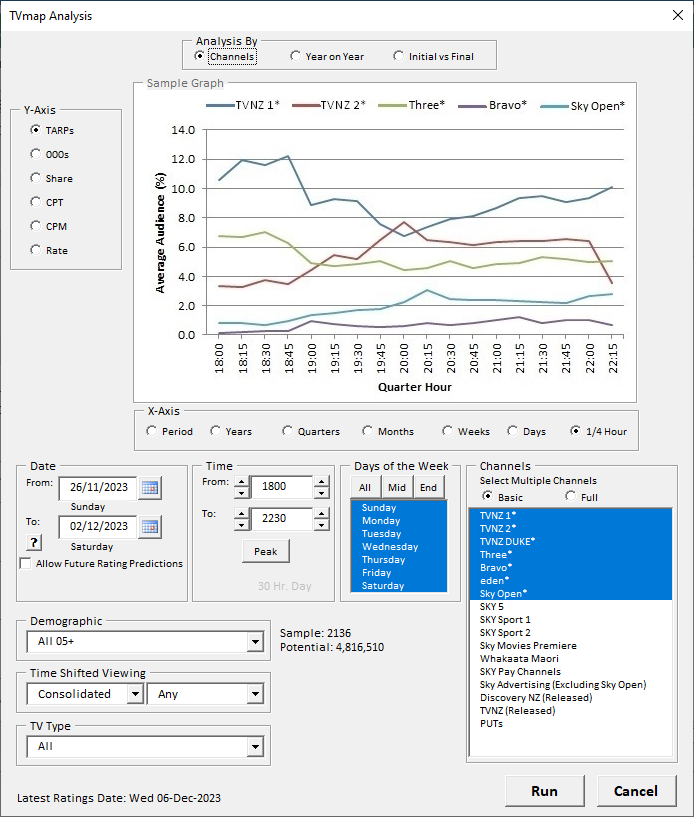Close the TVmap Analysis dialog

click(678, 15)
